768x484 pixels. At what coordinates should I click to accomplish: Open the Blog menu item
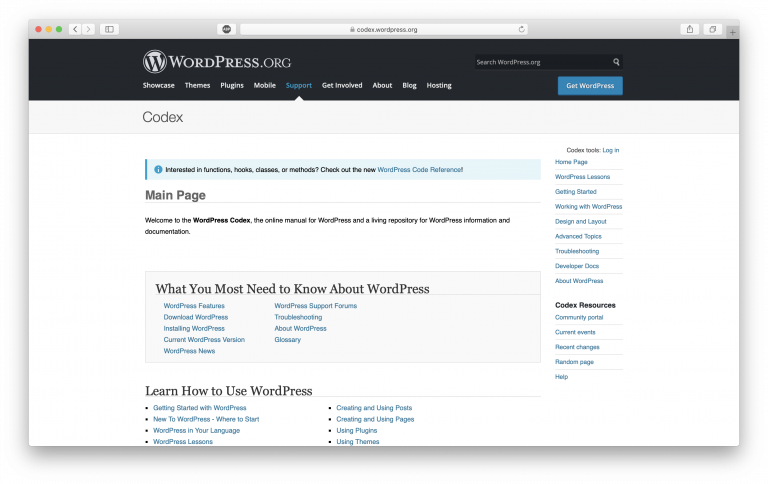pos(409,85)
